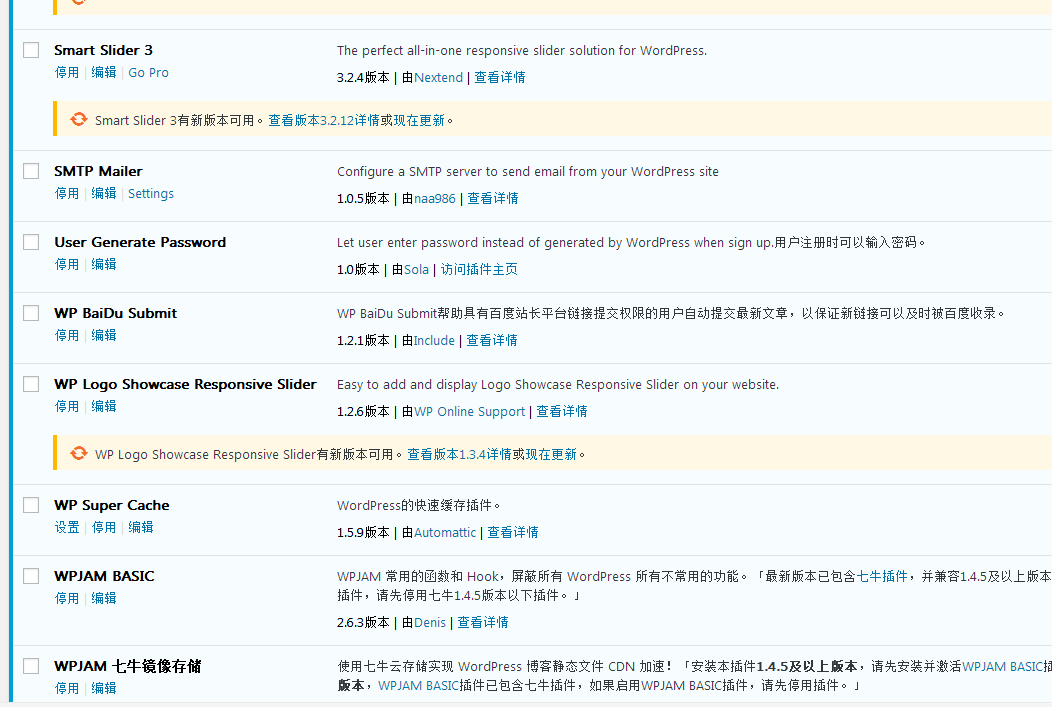This screenshot has width=1052, height=707.
Task: Open 设置 for WP Super Cache
Action: click(x=67, y=527)
